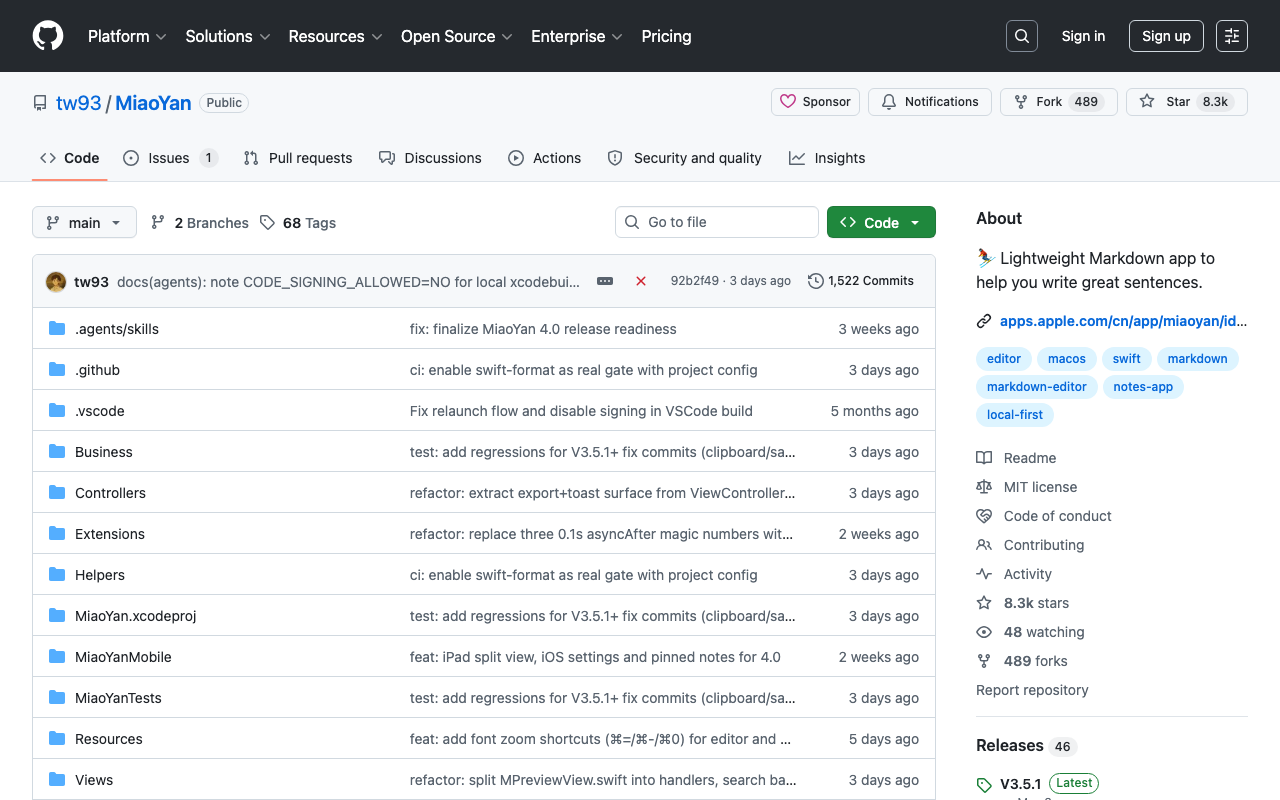
Task: Open the Releases 46 heading link
Action: pos(1024,746)
